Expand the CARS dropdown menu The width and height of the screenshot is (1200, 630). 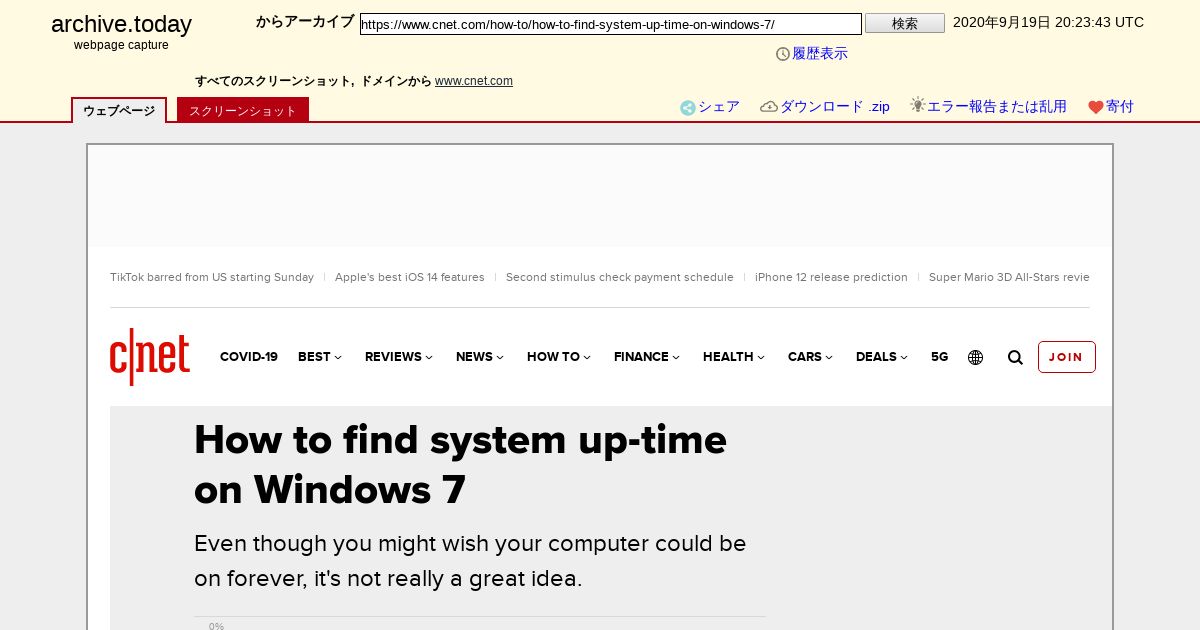pyautogui.click(x=811, y=357)
